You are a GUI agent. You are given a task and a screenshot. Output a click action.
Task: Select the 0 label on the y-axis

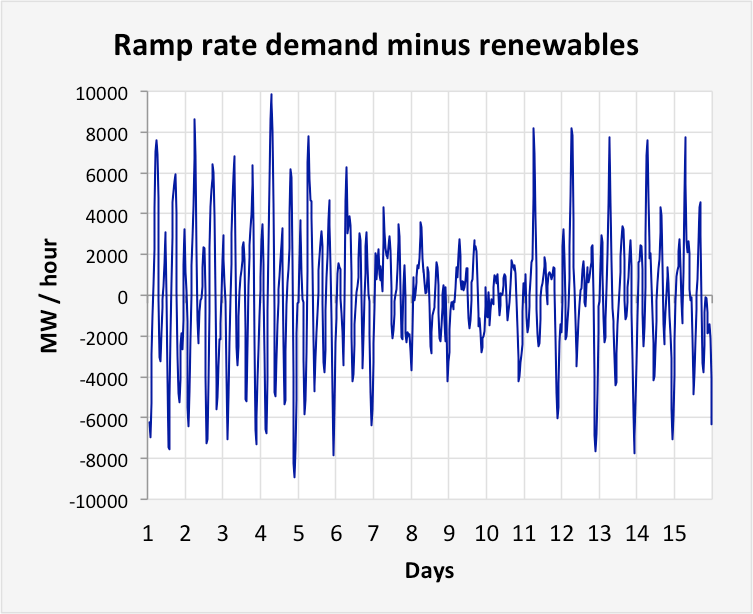click(124, 297)
